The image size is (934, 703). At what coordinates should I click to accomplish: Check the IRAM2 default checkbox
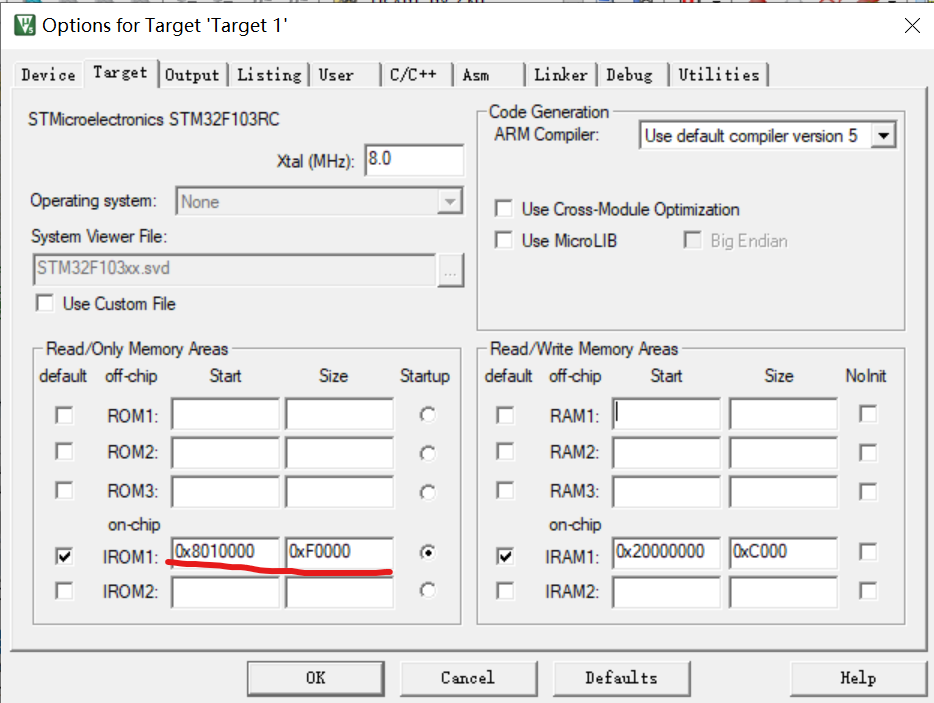point(505,591)
